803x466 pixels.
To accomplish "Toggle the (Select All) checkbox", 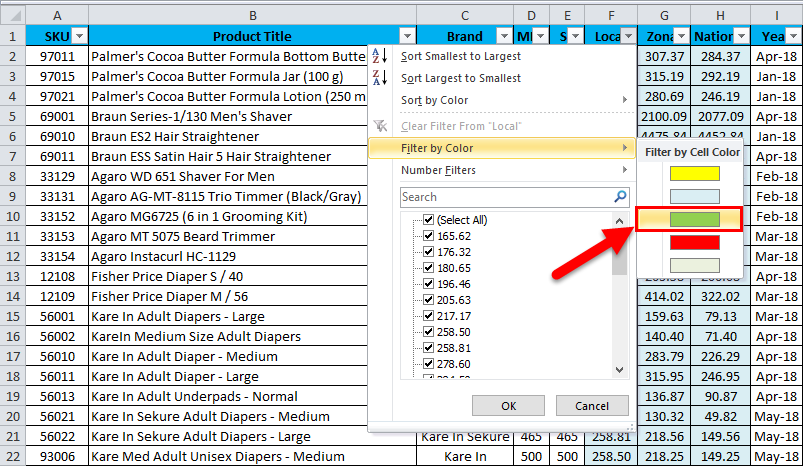I will 429,220.
